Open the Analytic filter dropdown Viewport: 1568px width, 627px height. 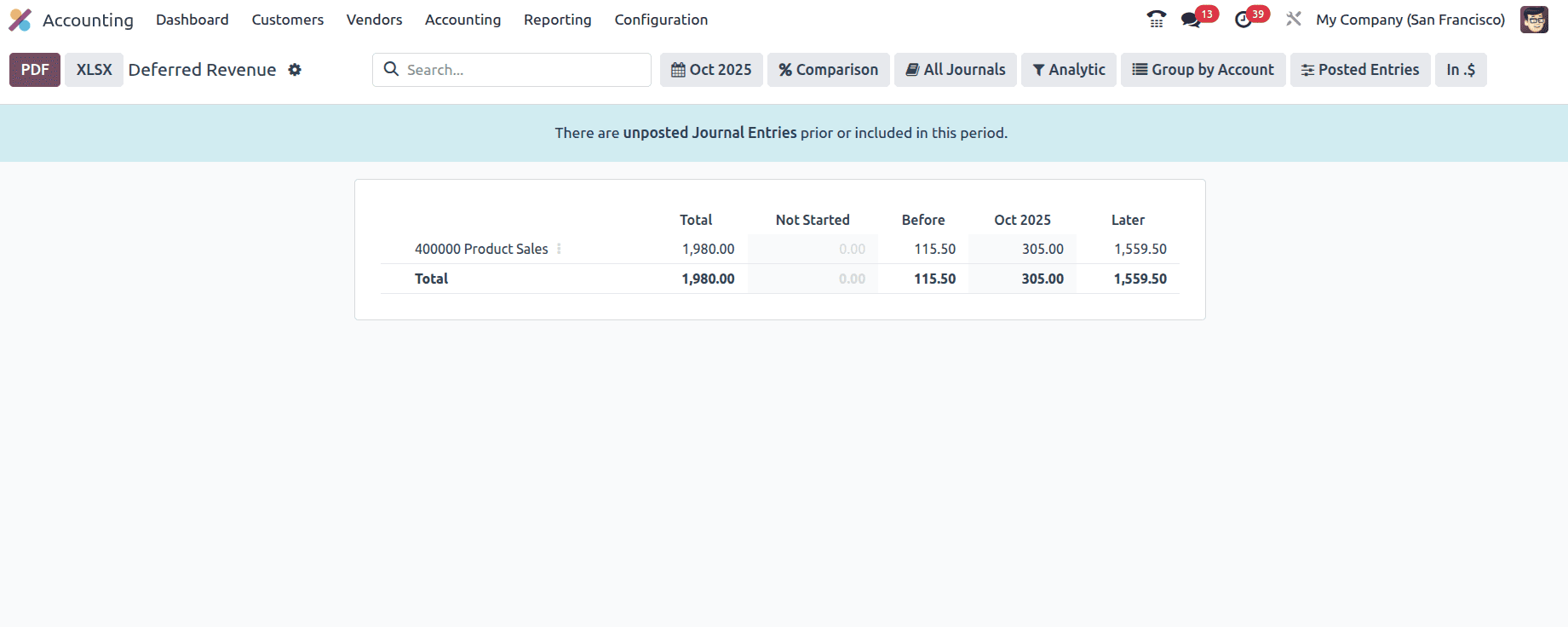(1069, 70)
